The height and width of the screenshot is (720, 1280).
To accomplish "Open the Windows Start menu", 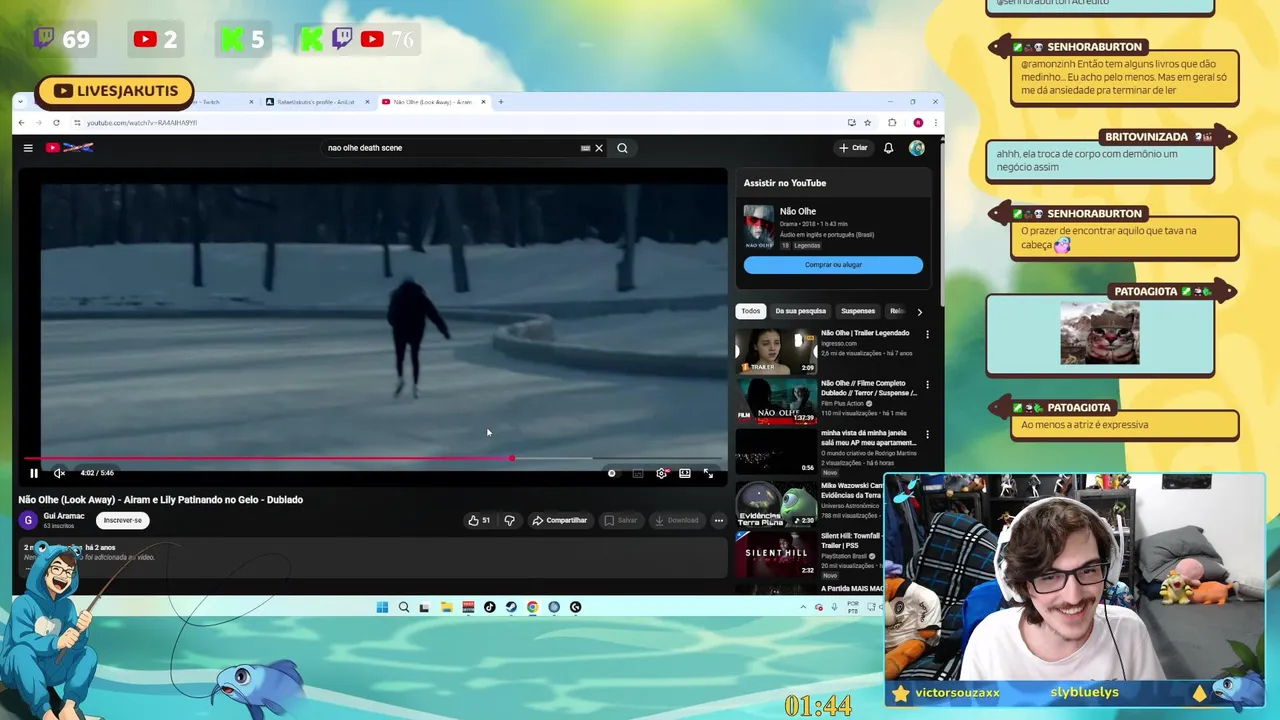I will click(x=382, y=607).
